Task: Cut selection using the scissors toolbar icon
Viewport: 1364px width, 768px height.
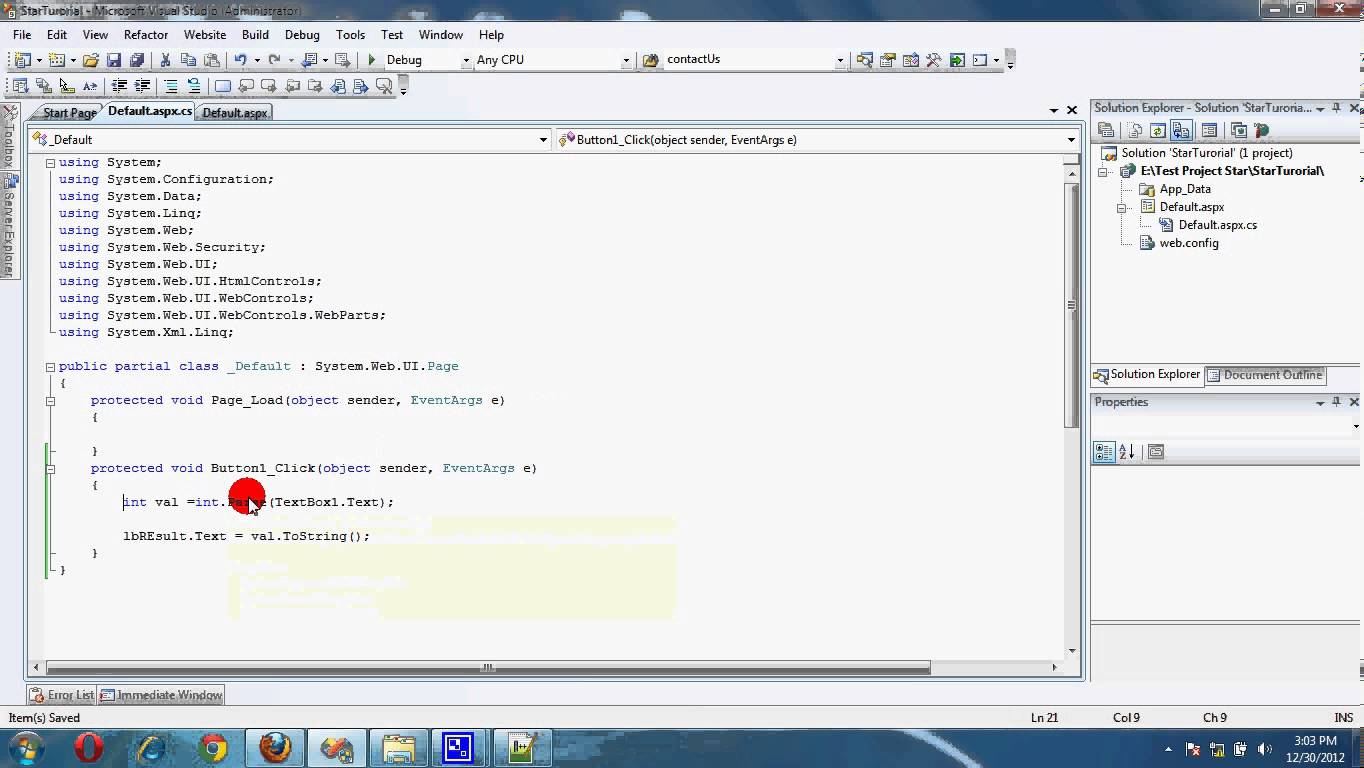Action: pos(166,59)
